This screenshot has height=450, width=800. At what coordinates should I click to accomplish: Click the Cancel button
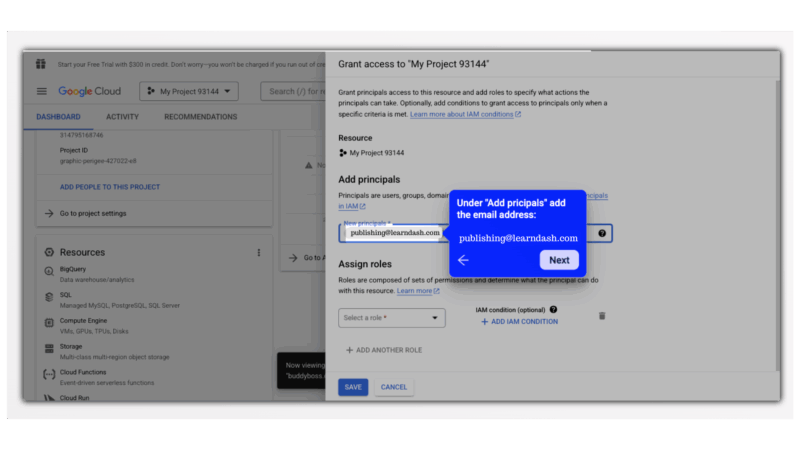394,387
